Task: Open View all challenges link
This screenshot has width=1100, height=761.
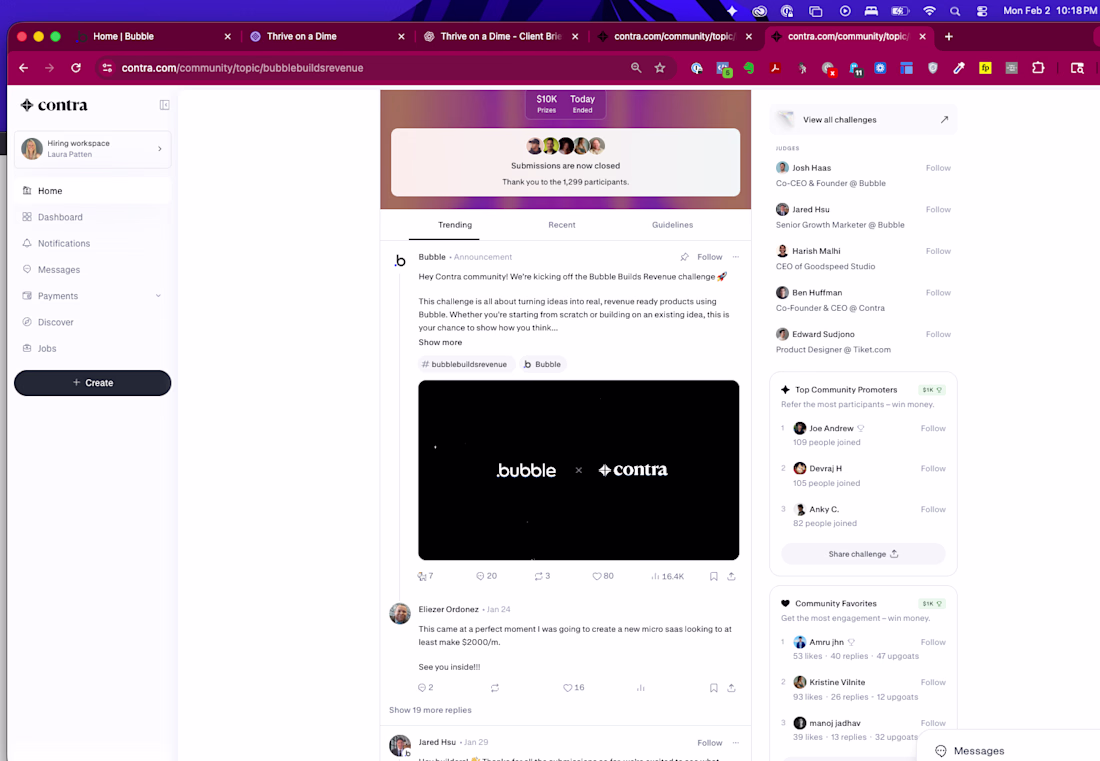Action: [864, 120]
